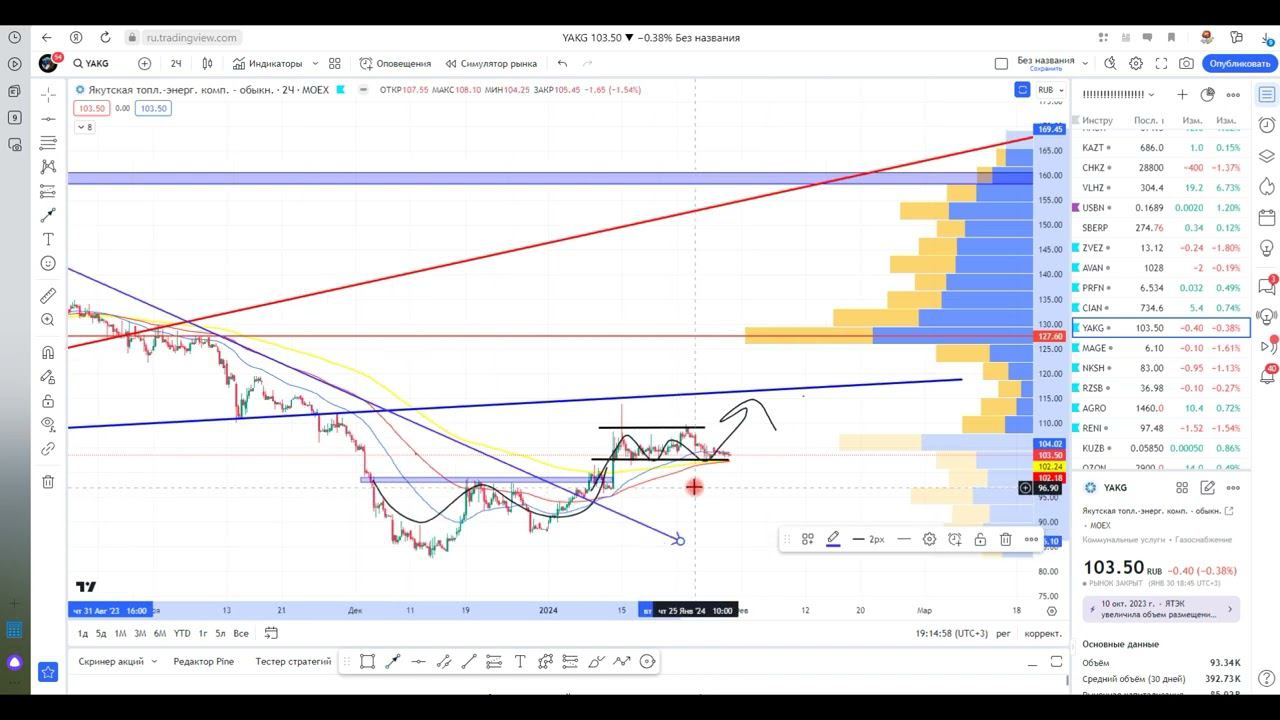Open the layout name dropdown arrow
Screen dimensions: 1280x720
pyautogui.click(x=1085, y=63)
